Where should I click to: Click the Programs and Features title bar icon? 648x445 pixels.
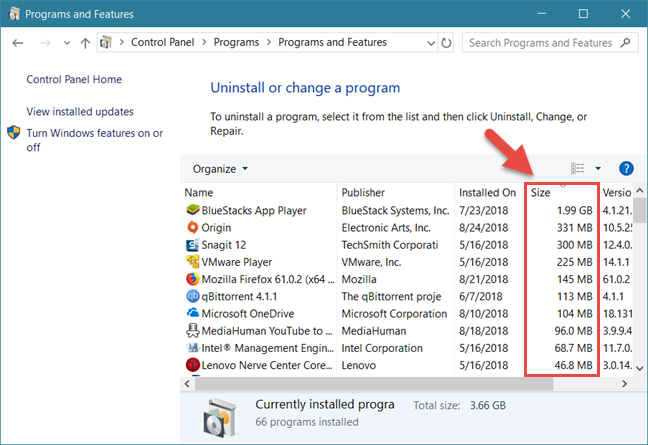[14, 14]
